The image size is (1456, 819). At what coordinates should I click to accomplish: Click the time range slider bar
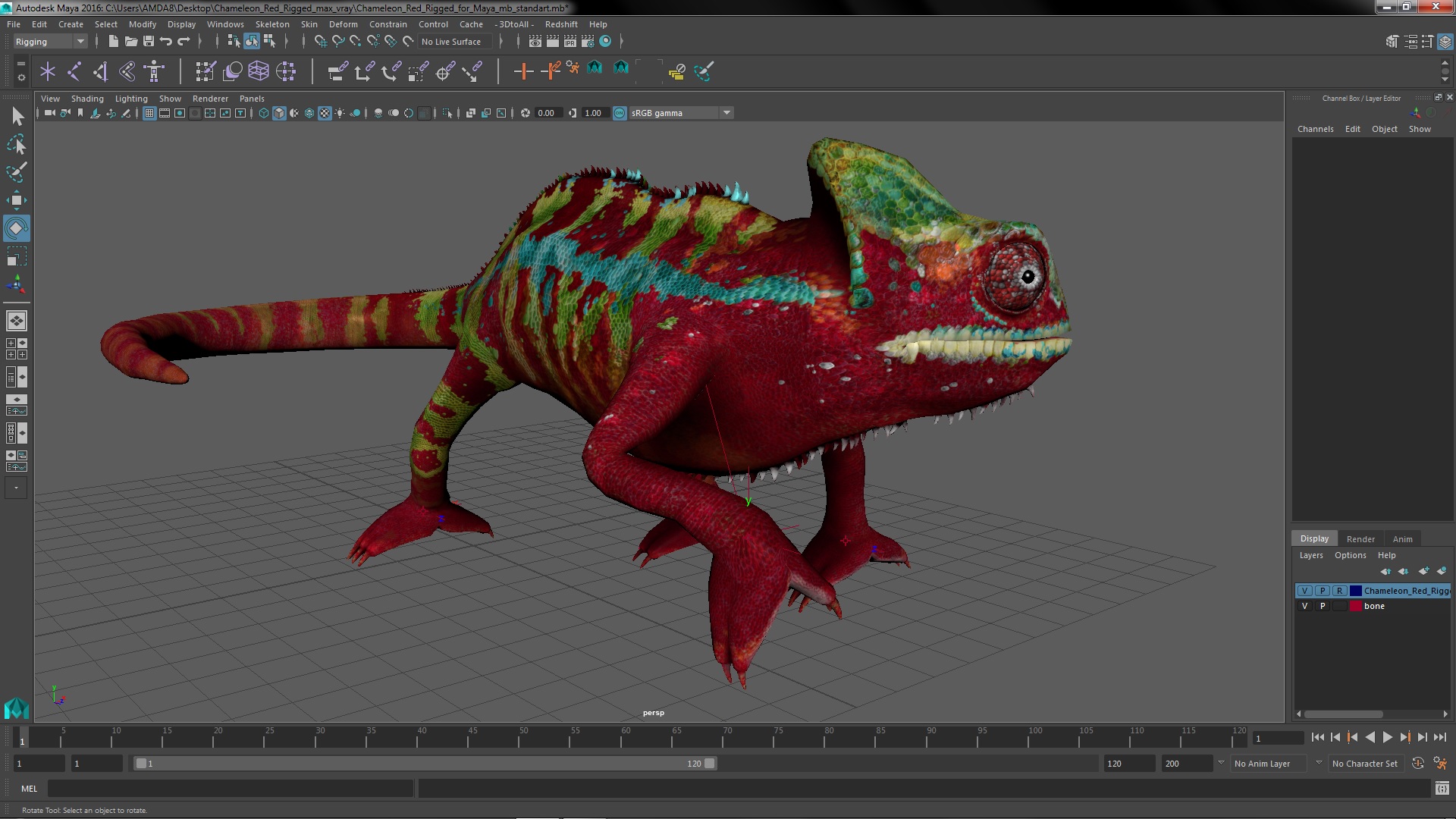pyautogui.click(x=425, y=764)
